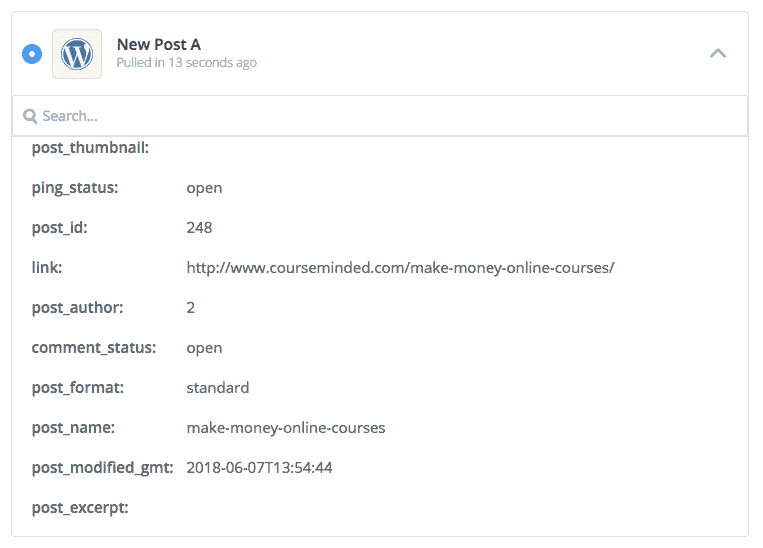Click the link field label
763x548 pixels.
point(47,268)
